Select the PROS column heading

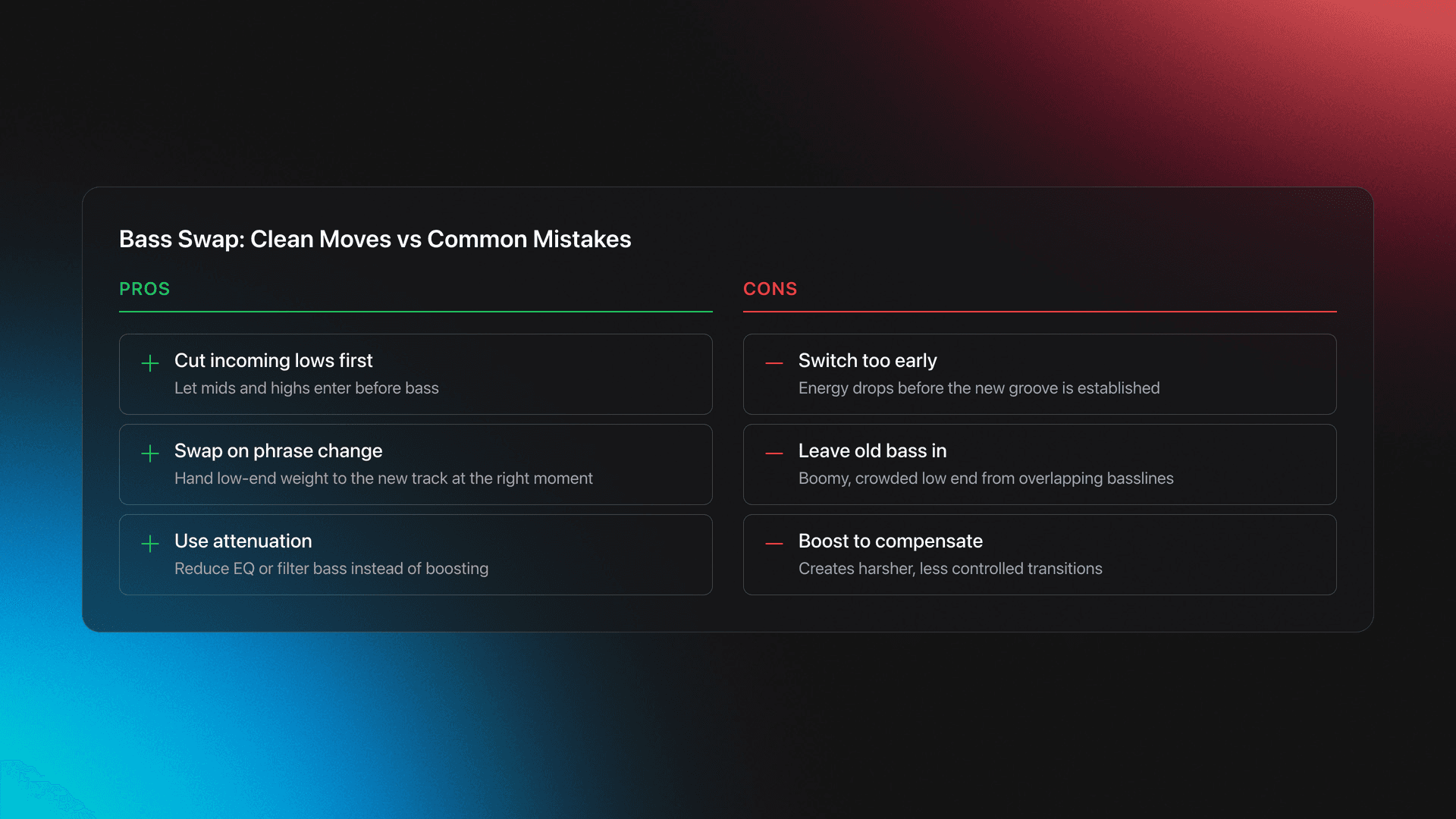coord(144,289)
